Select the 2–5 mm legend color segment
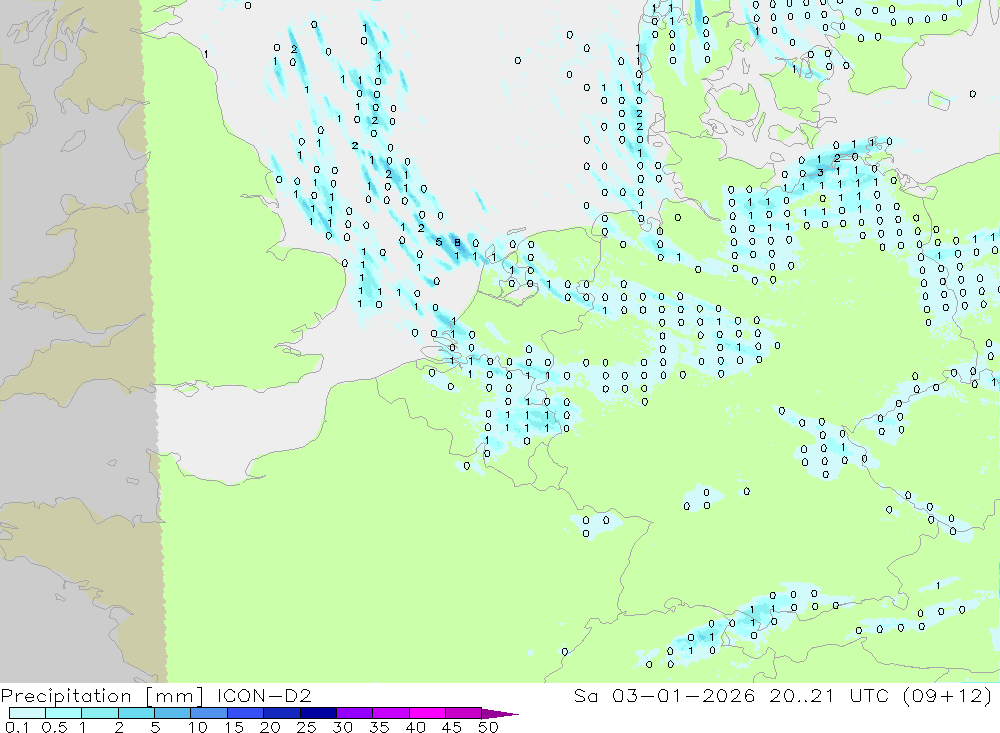Viewport: 1000px width, 733px height. click(x=136, y=713)
